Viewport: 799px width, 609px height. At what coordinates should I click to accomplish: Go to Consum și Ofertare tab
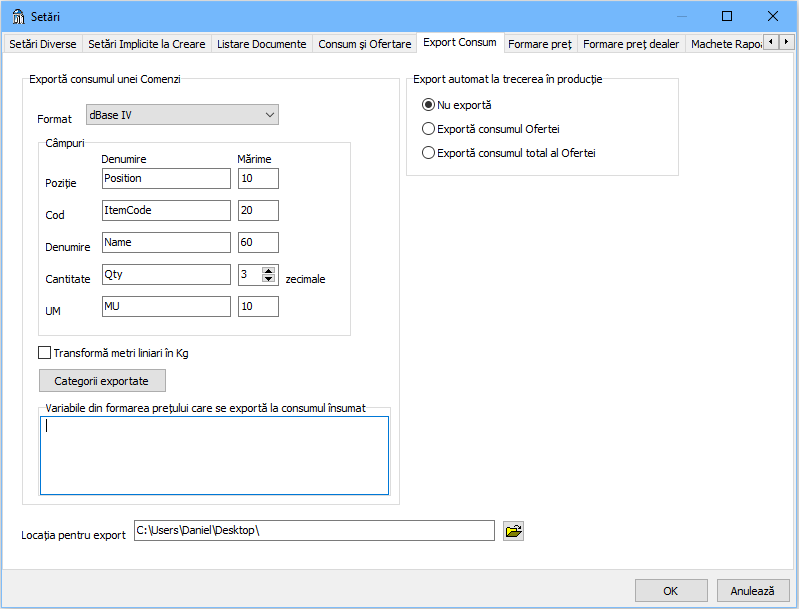[364, 44]
